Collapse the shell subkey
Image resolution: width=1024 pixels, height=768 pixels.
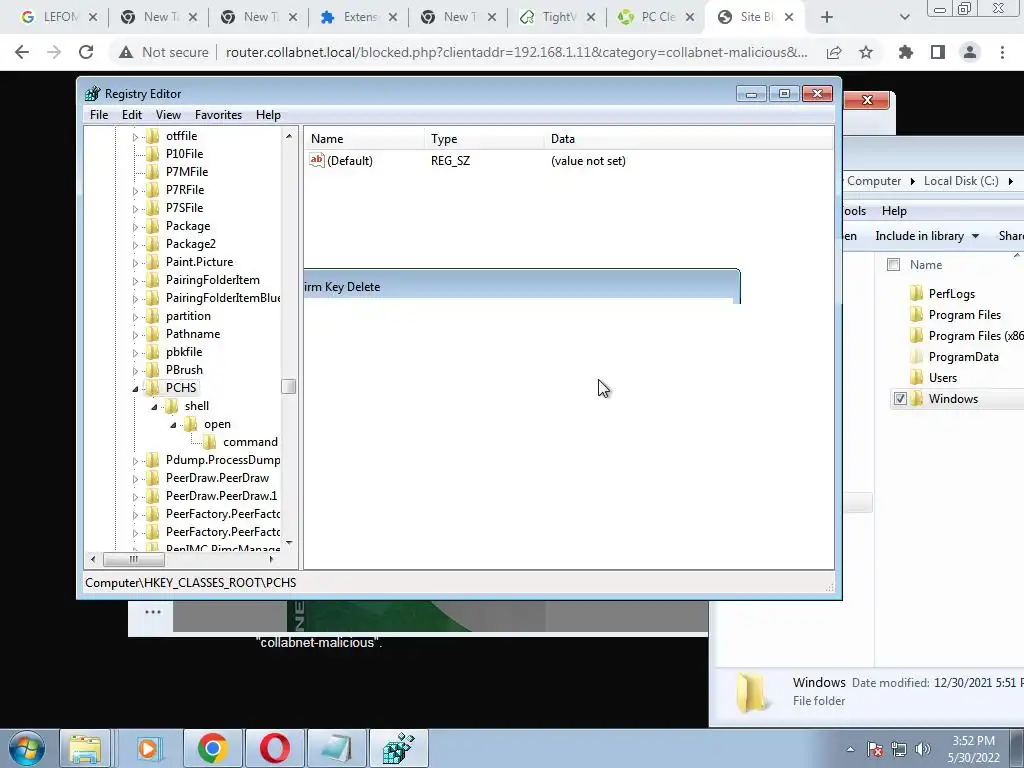tap(154, 407)
